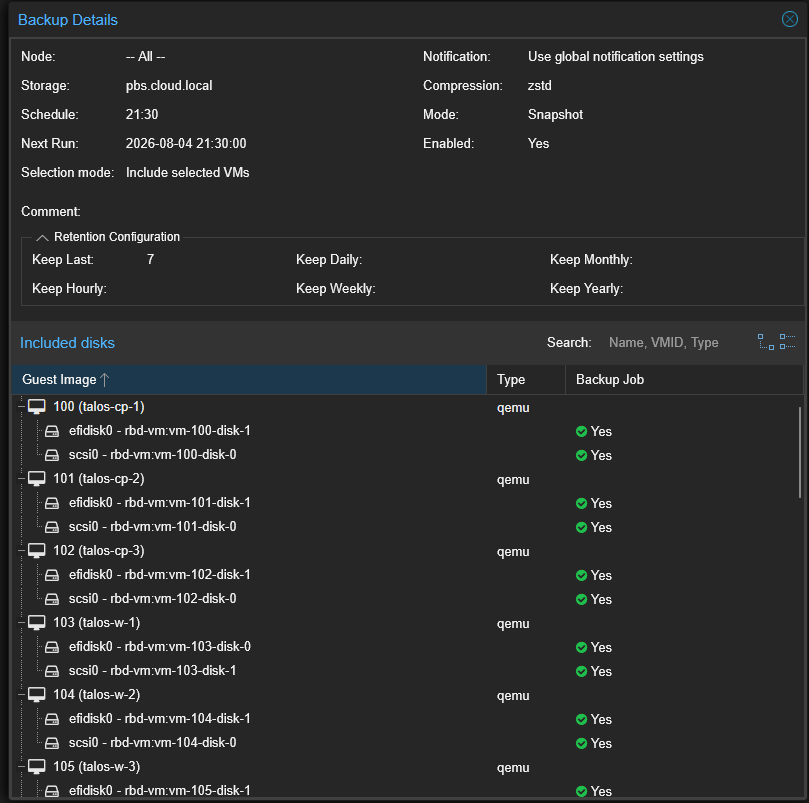Image resolution: width=809 pixels, height=803 pixels.
Task: Click the collapse all tree icon
Action: click(787, 342)
